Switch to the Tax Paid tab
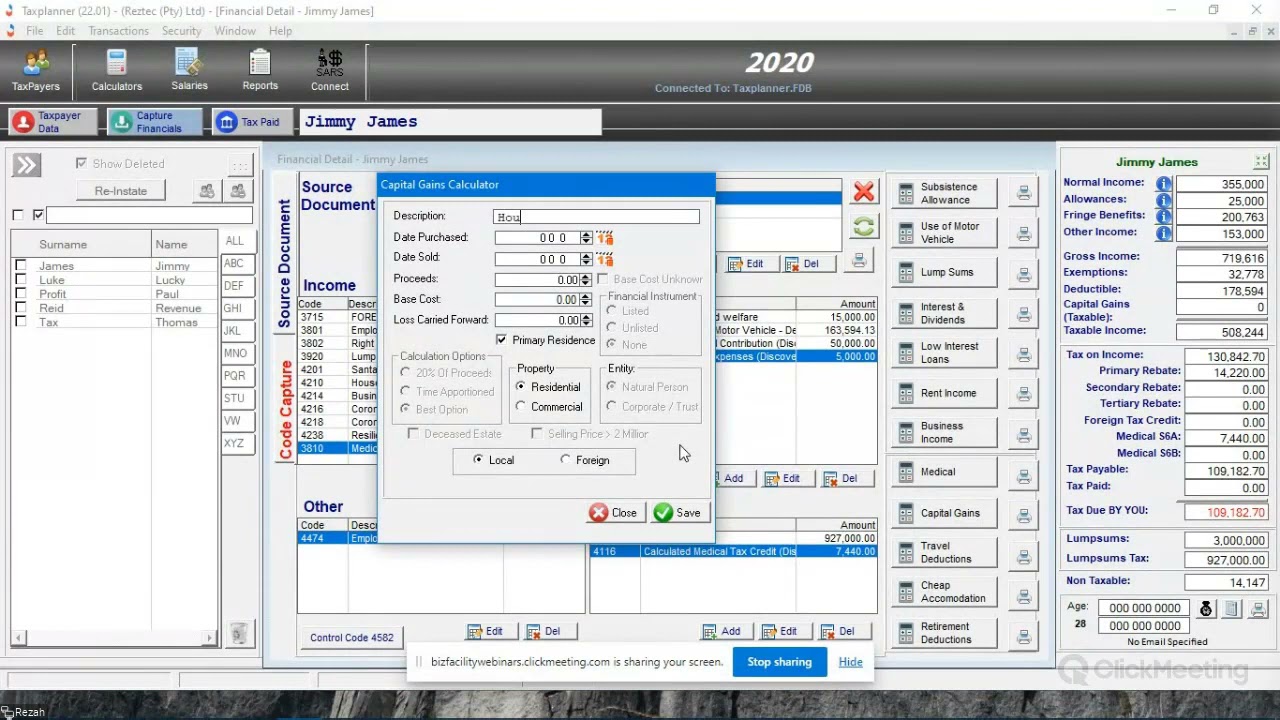This screenshot has height=720, width=1280. 250,122
